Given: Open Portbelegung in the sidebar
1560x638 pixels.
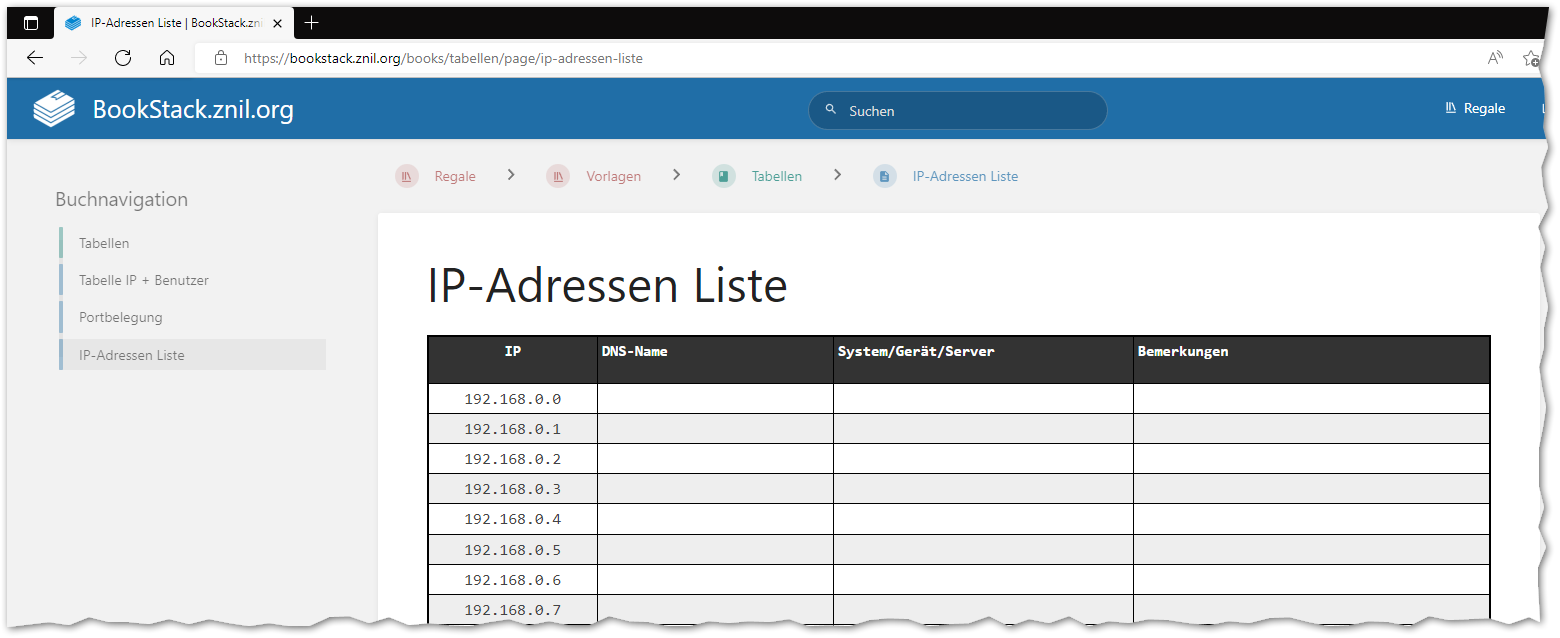Looking at the screenshot, I should [121, 317].
